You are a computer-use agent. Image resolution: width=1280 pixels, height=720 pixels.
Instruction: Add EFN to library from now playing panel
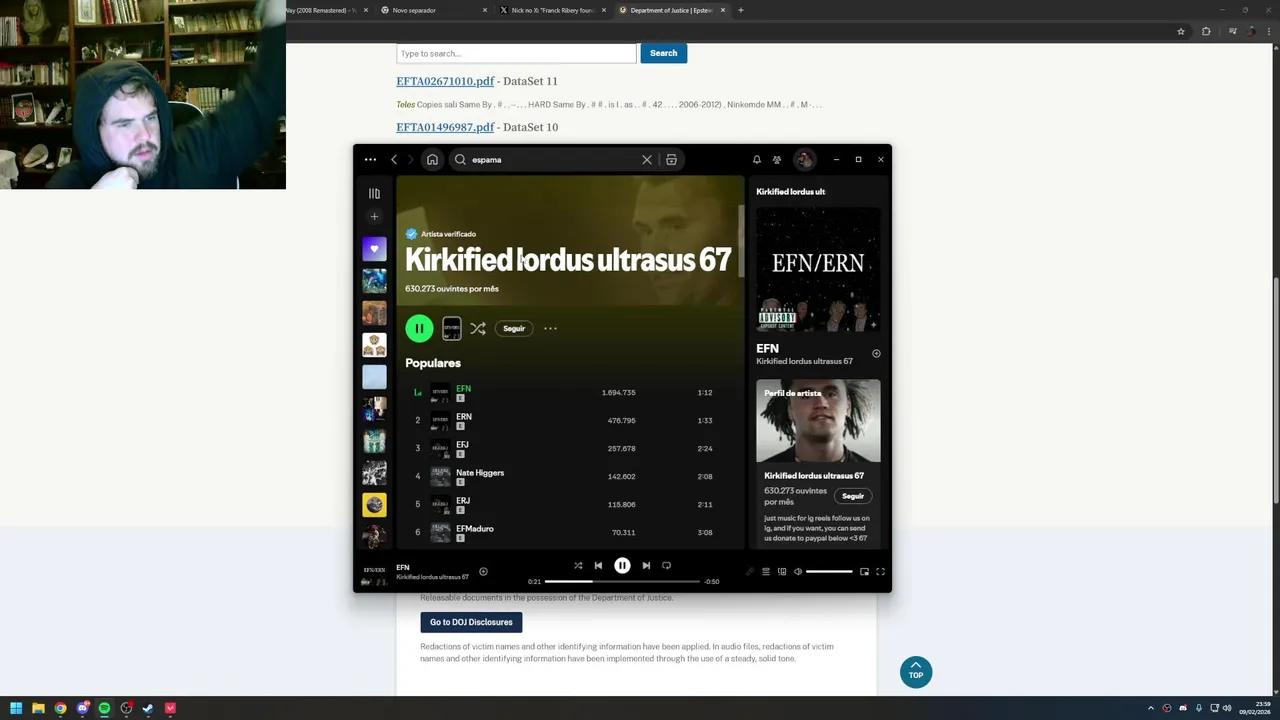(876, 353)
